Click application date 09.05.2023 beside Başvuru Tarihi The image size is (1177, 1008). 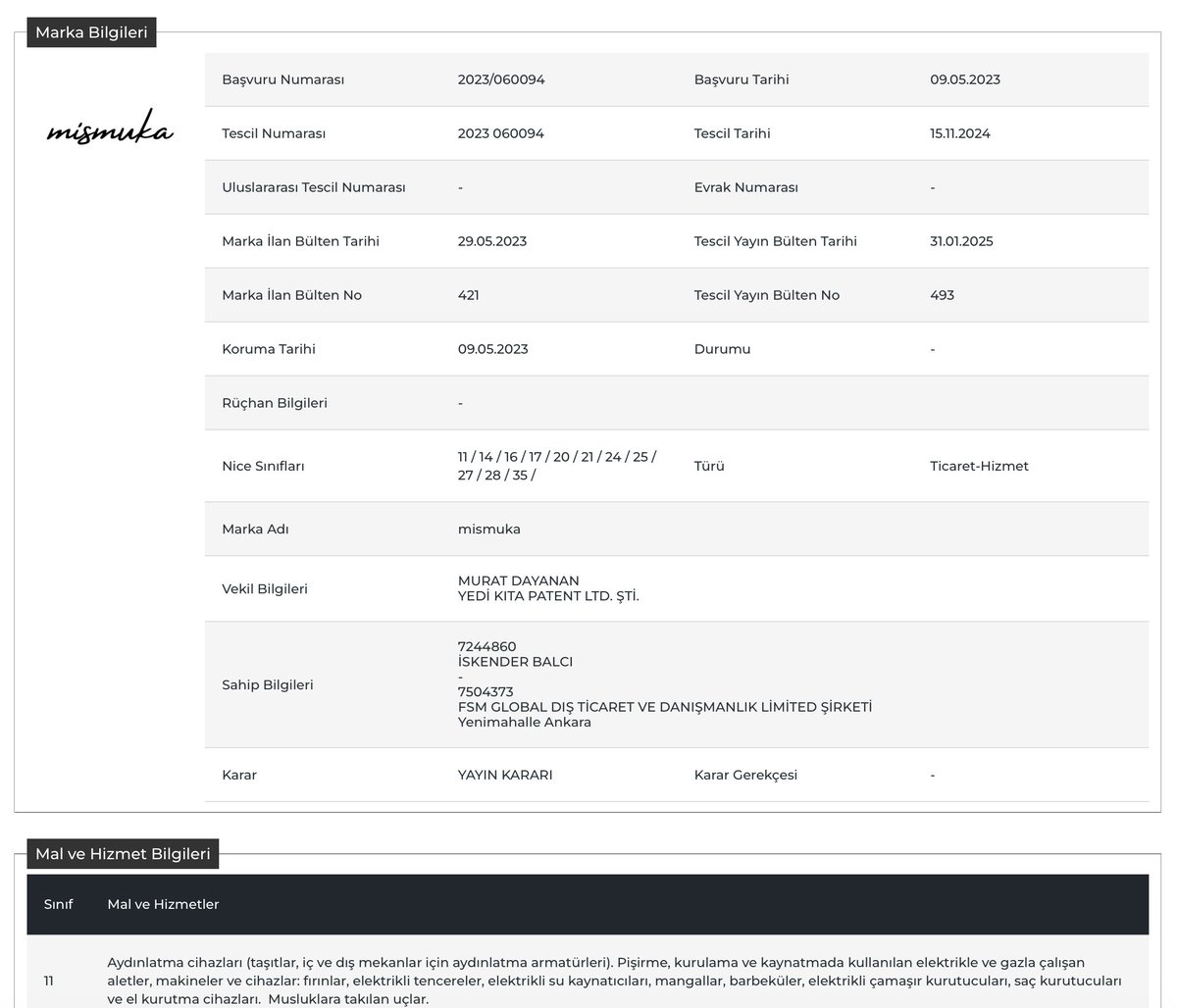tap(965, 79)
